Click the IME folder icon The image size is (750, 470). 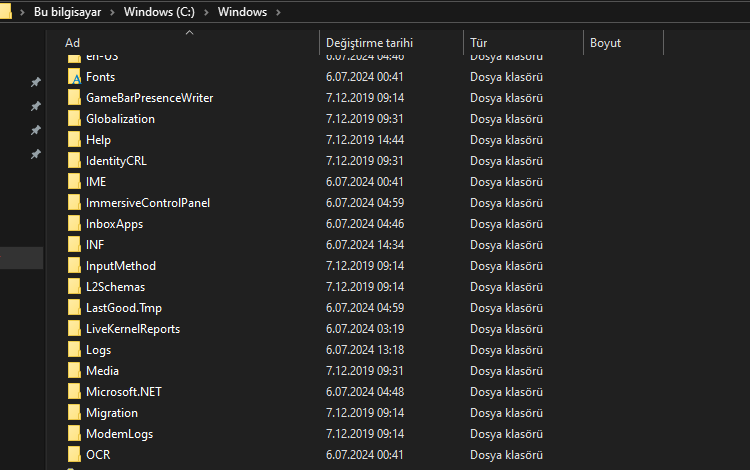click(75, 182)
